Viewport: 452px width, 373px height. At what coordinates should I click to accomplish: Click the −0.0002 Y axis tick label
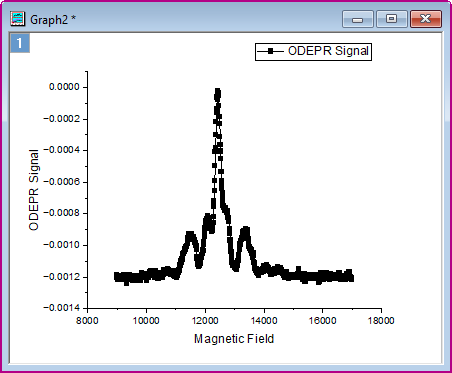click(62, 119)
